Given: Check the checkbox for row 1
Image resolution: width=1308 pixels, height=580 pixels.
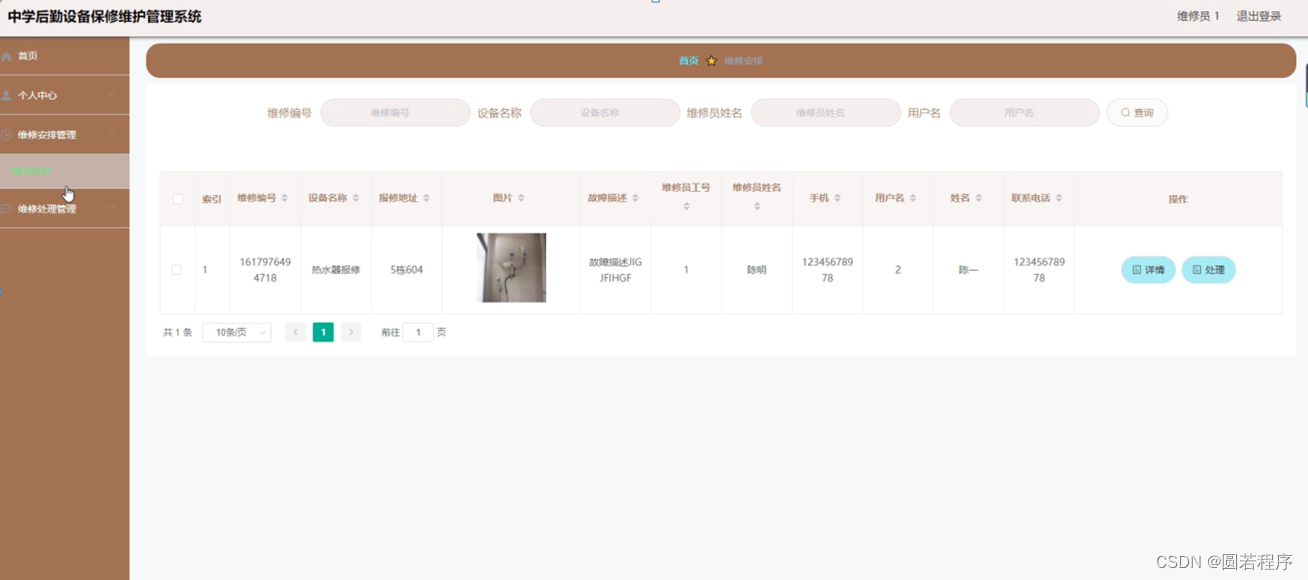Looking at the screenshot, I should click(x=177, y=269).
